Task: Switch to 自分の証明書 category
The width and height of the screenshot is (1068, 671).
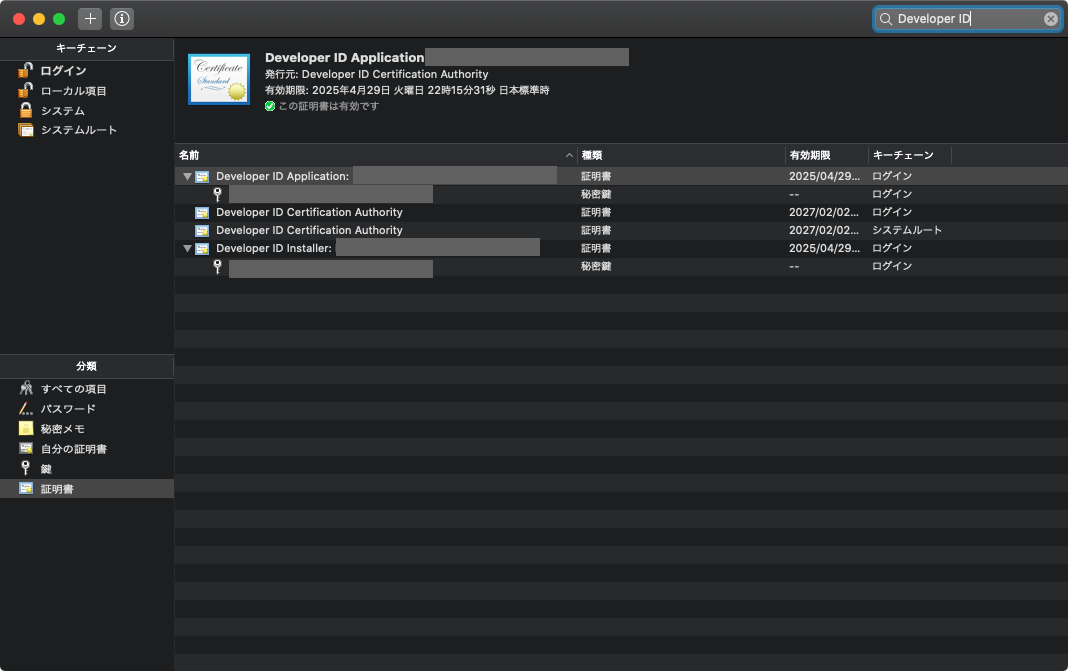Action: tap(73, 449)
